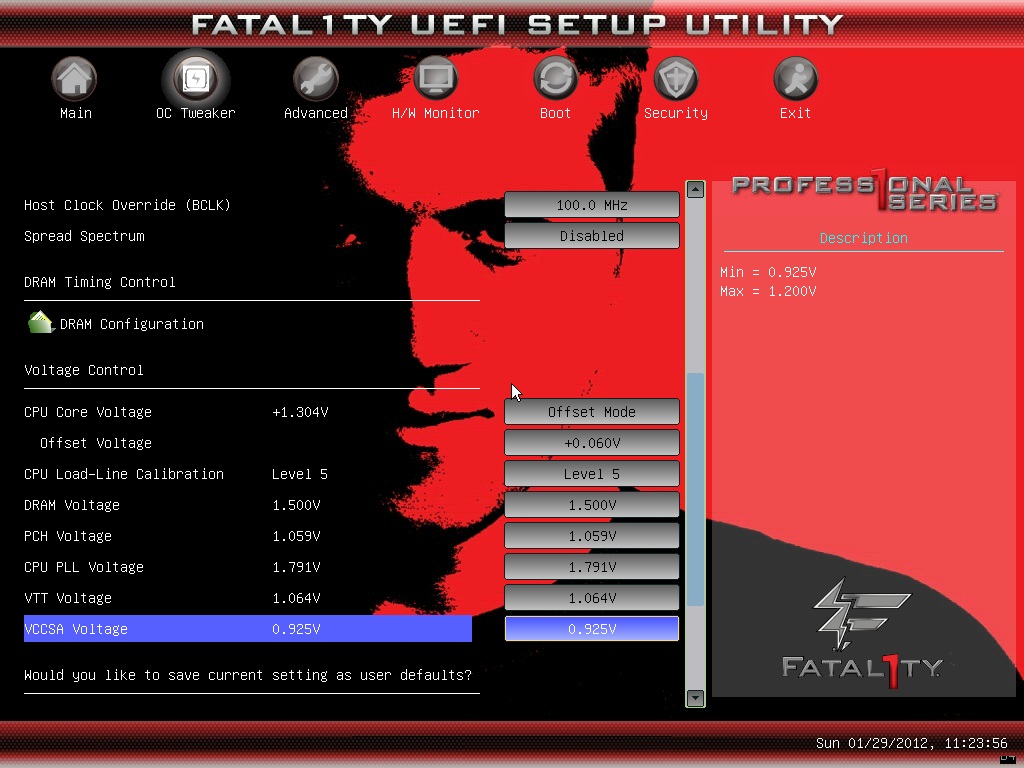Click the date and time display
1024x768 pixels.
912,743
